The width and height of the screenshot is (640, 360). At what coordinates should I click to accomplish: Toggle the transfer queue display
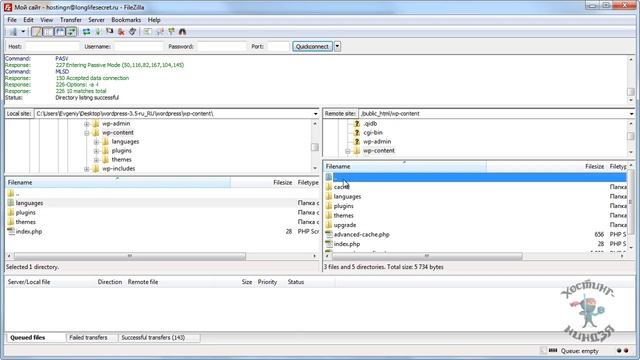point(71,31)
